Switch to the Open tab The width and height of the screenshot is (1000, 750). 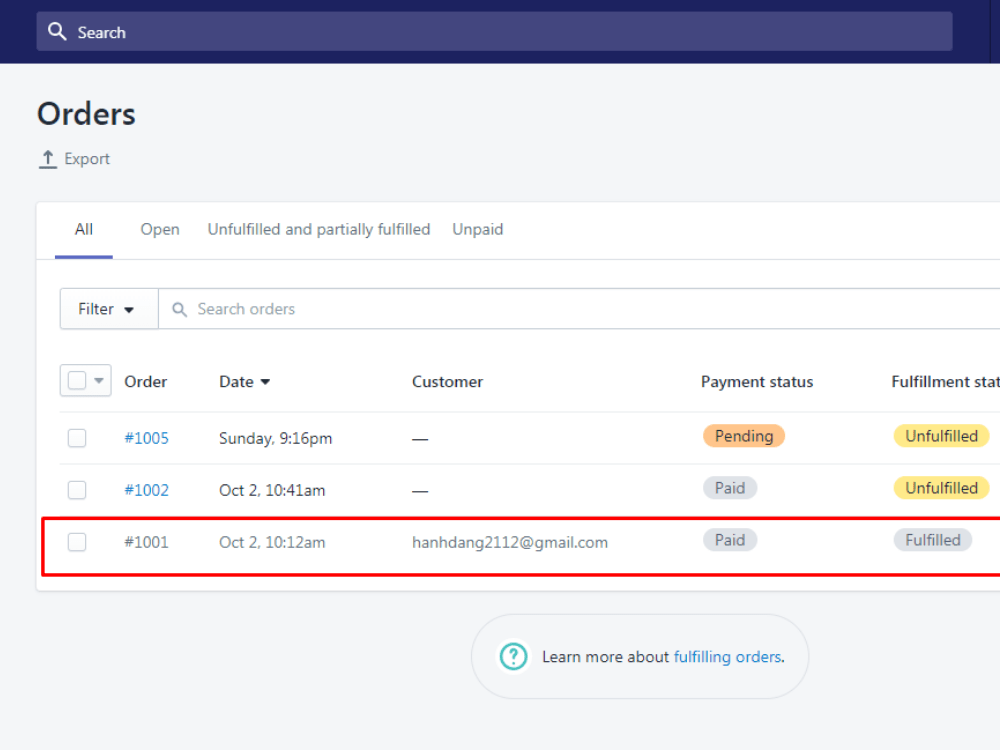click(159, 230)
